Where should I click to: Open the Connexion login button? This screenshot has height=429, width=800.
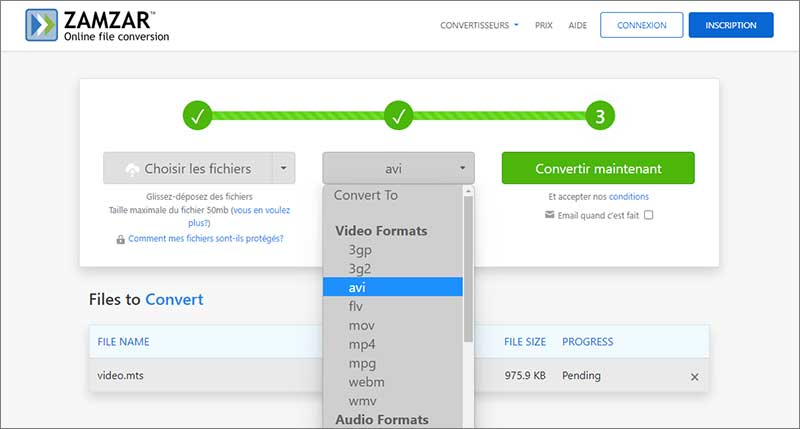click(x=641, y=25)
